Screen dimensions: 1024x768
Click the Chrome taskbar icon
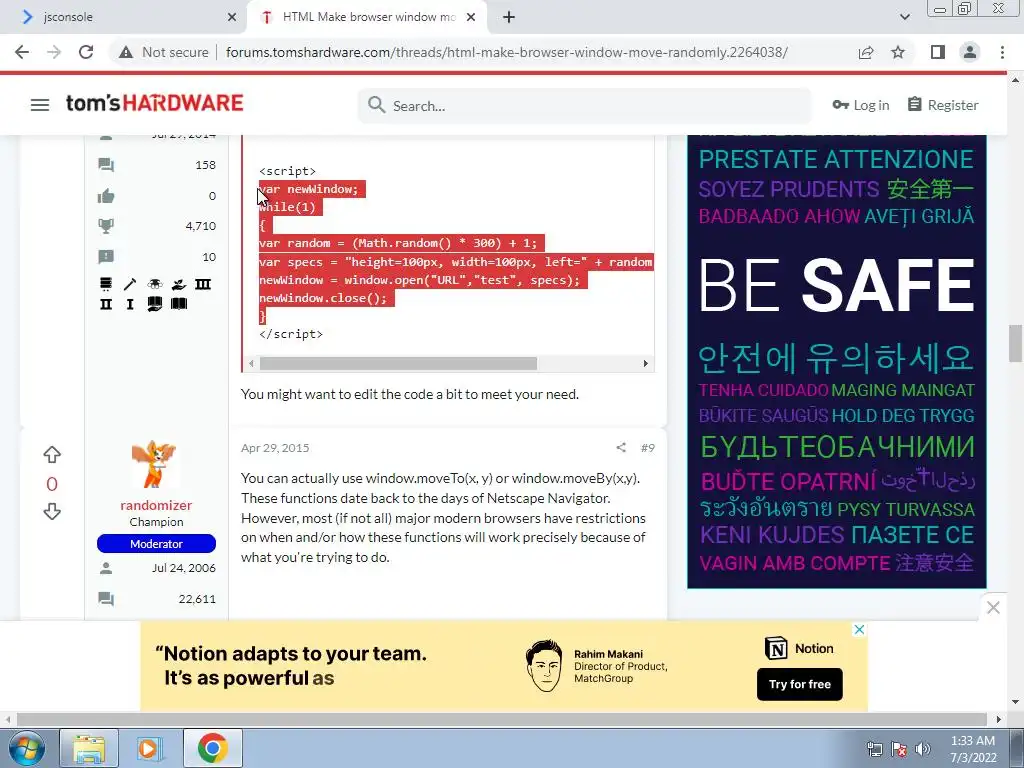[x=212, y=748]
